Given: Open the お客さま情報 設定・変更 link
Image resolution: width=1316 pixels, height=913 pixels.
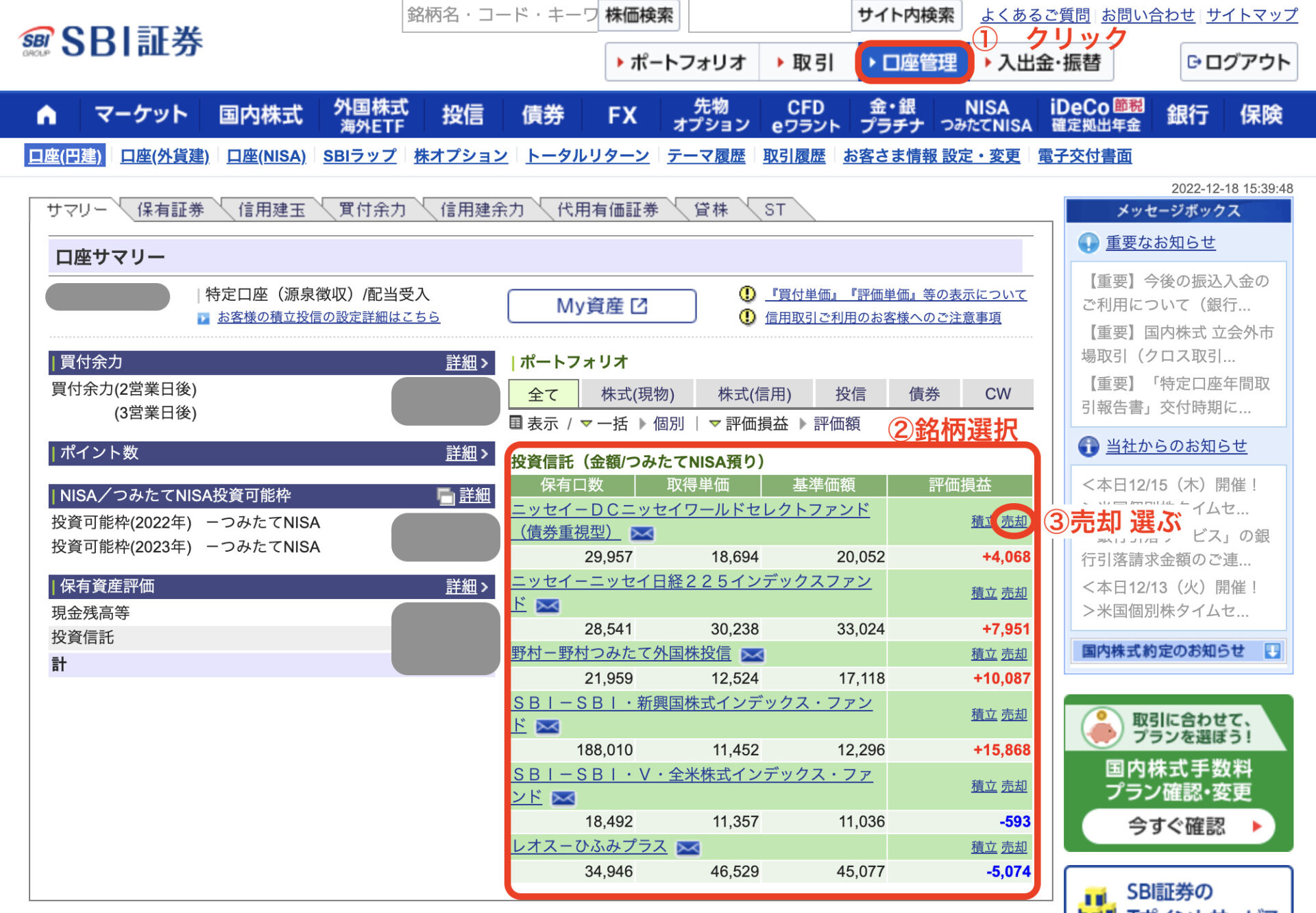Looking at the screenshot, I should pos(931,156).
